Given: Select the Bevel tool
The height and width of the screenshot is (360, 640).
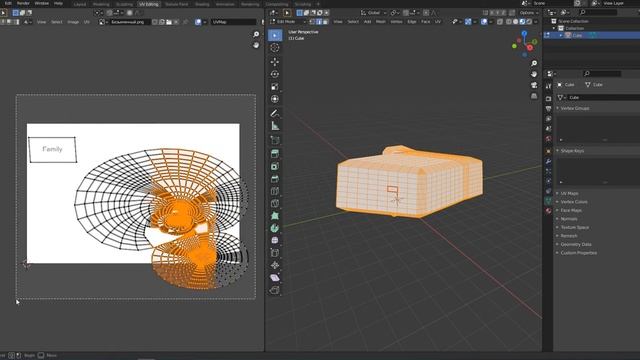Looking at the screenshot, I should [x=275, y=179].
